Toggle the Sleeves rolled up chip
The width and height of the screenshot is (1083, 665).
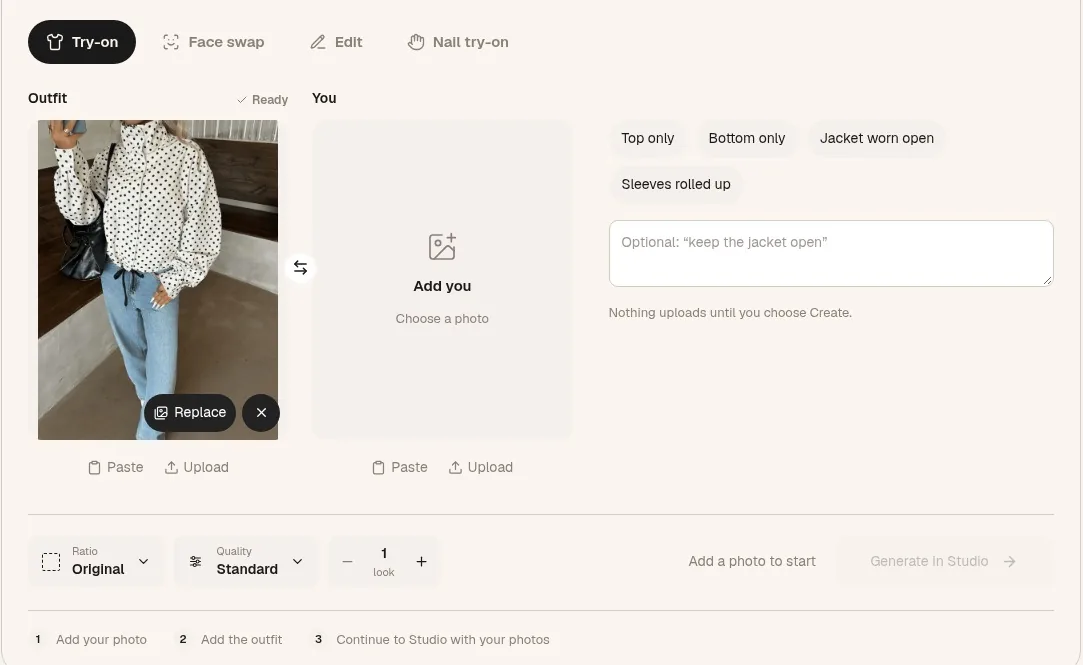(x=675, y=184)
